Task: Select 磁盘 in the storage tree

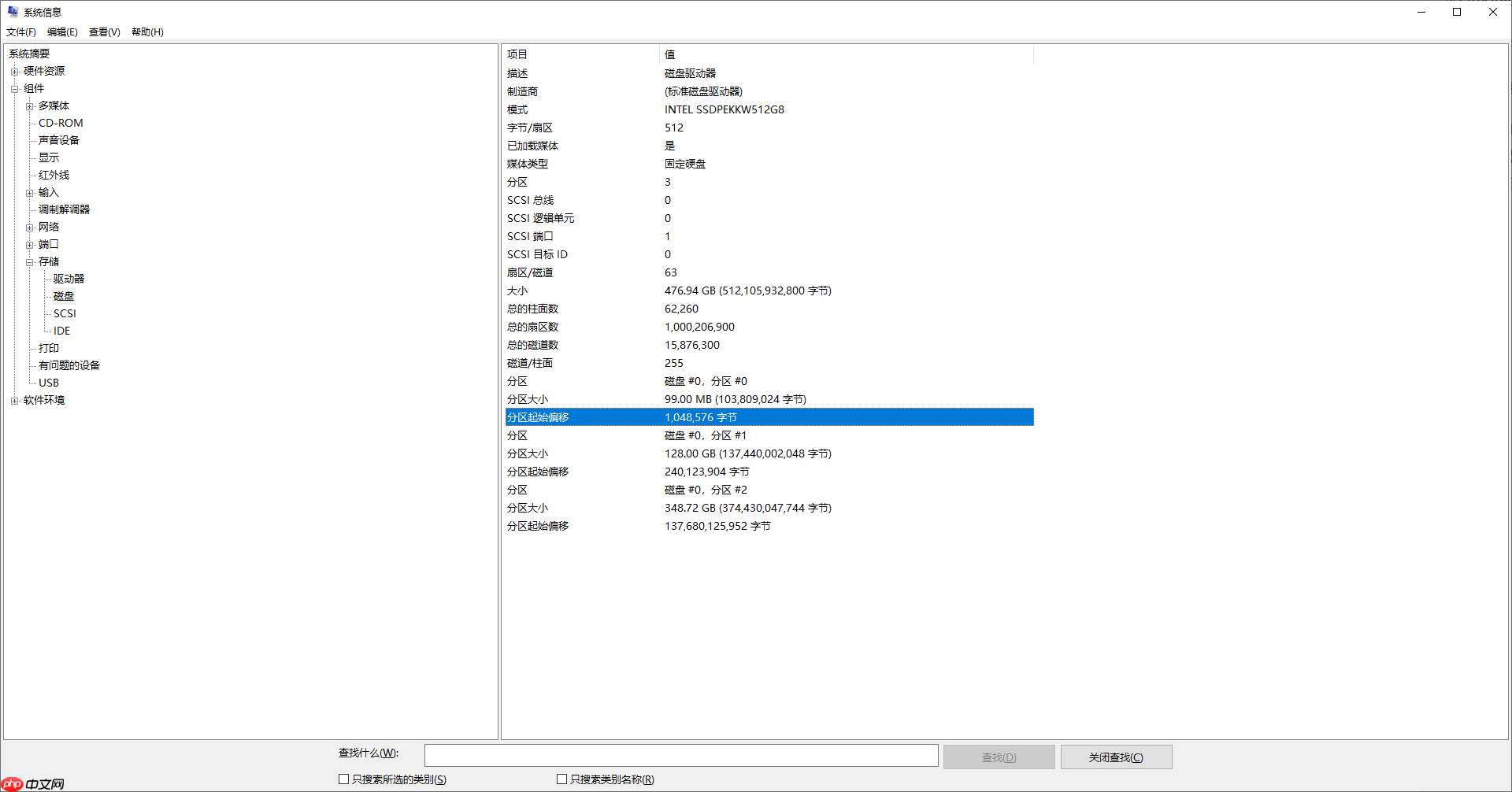Action: (64, 296)
